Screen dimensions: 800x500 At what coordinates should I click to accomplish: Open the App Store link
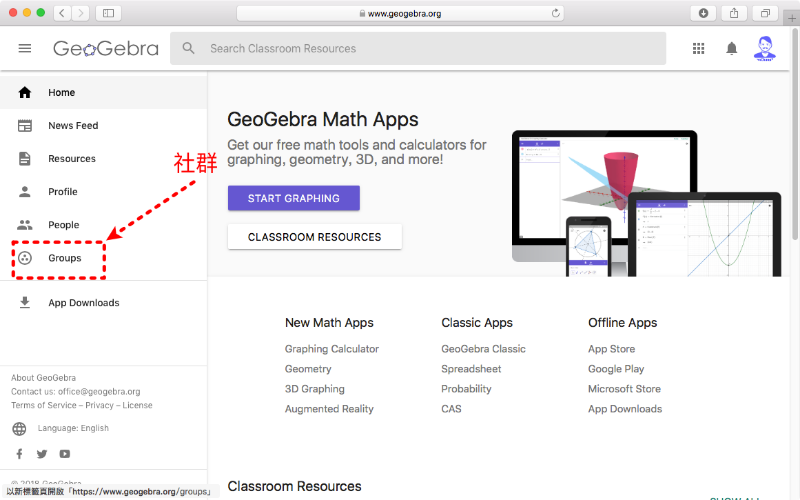pos(612,349)
